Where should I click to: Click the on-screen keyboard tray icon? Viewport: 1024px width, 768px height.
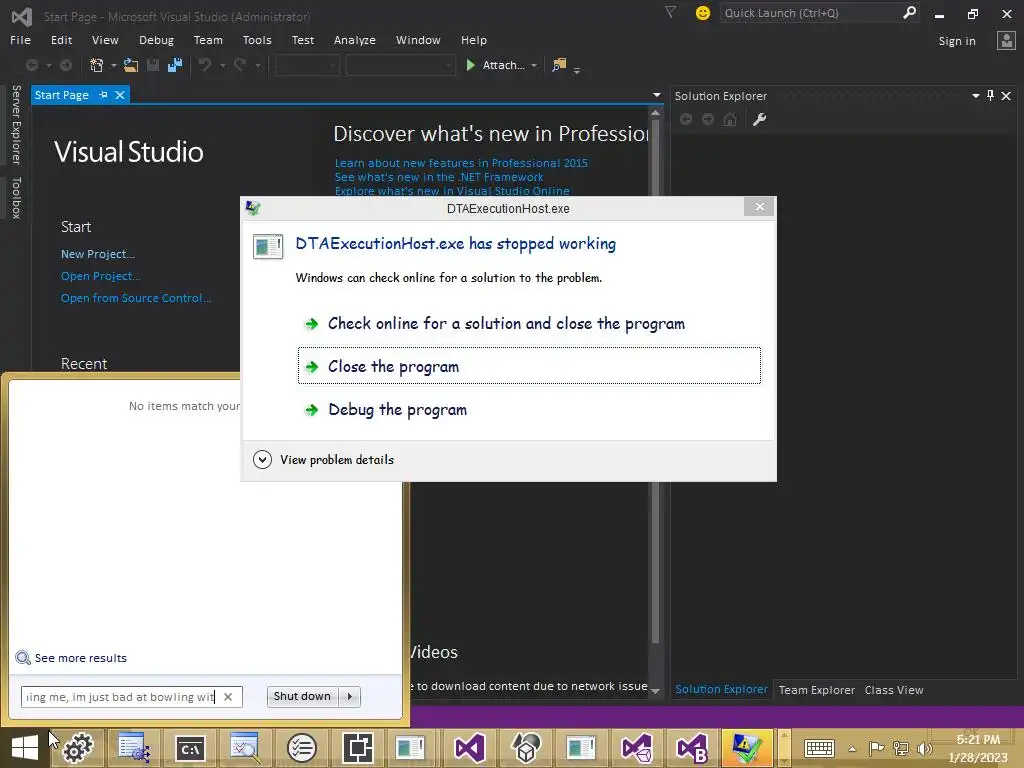pos(820,748)
